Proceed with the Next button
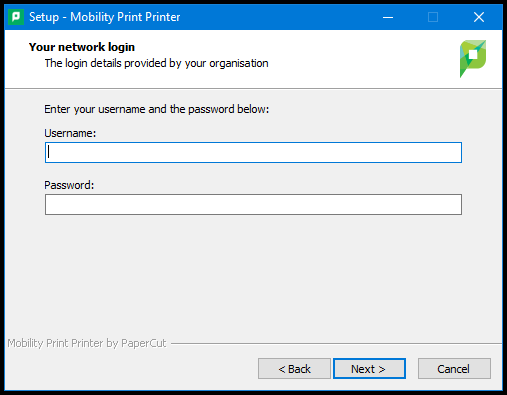This screenshot has width=507, height=395. click(369, 369)
